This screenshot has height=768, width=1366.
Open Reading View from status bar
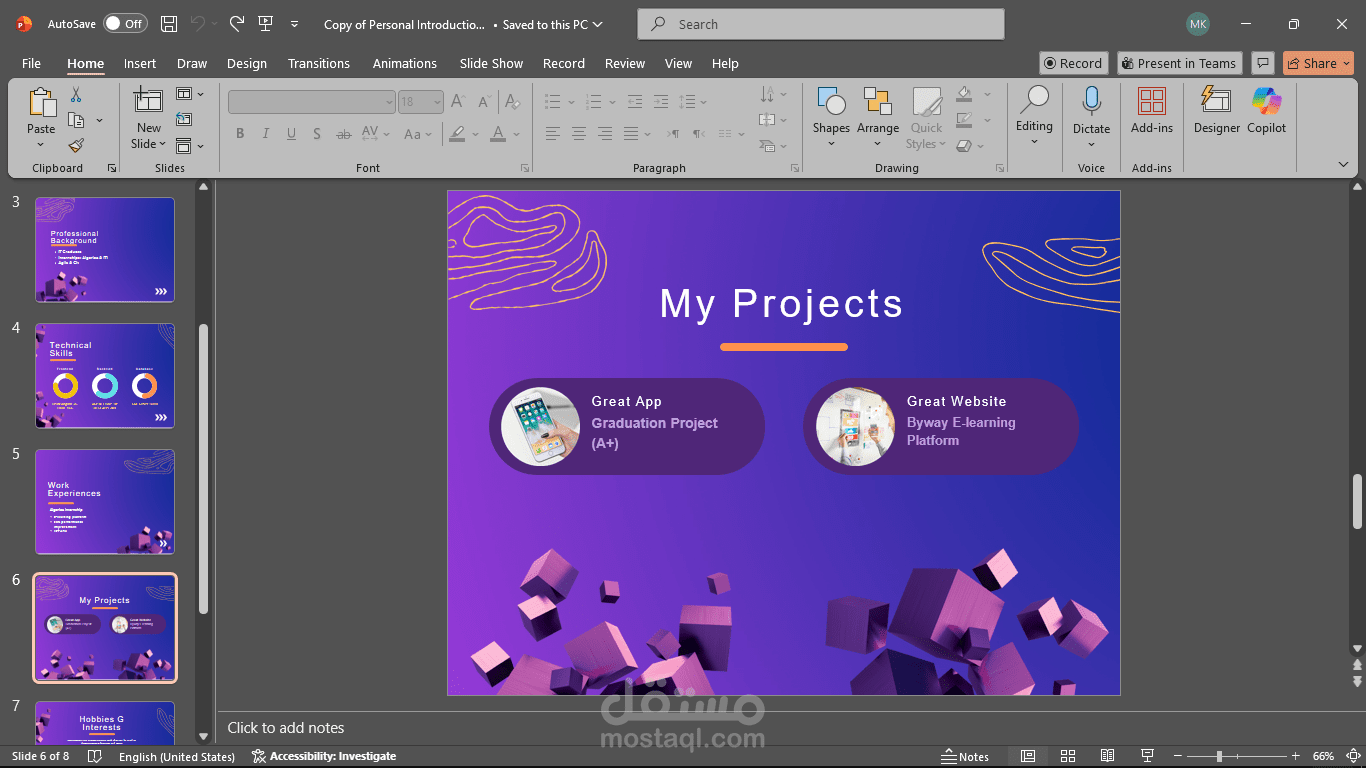tap(1107, 756)
